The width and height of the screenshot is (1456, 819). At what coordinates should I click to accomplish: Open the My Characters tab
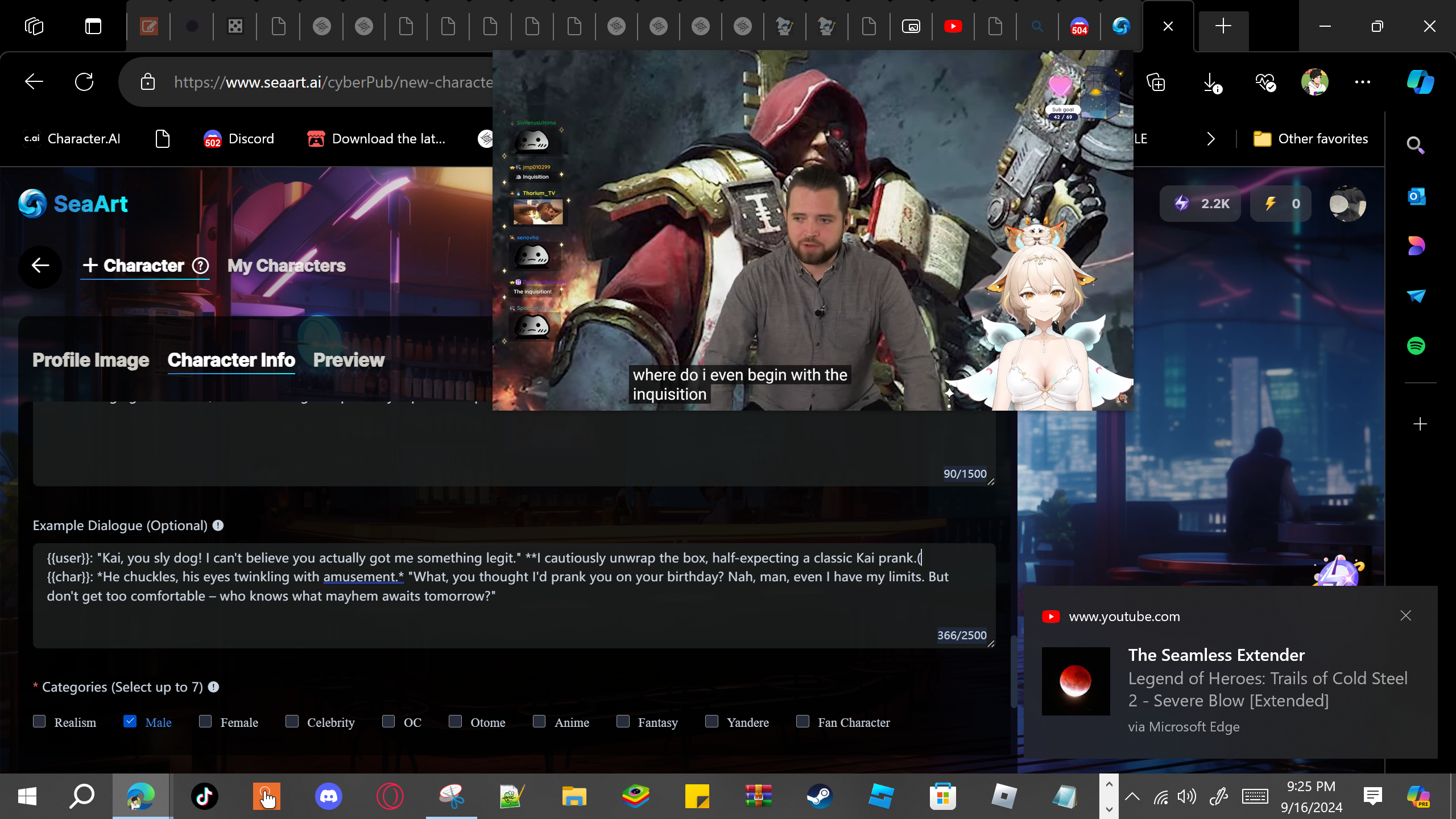coord(286,266)
